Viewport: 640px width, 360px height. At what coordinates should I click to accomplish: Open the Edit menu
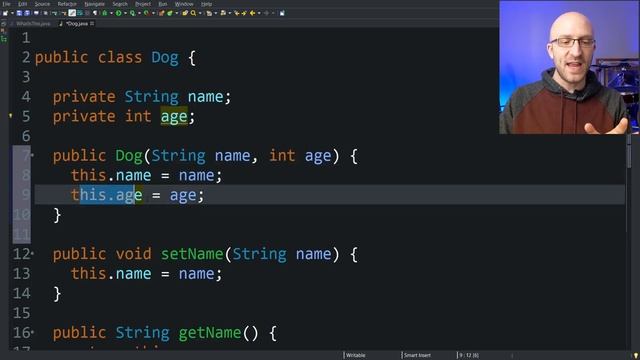click(22, 4)
